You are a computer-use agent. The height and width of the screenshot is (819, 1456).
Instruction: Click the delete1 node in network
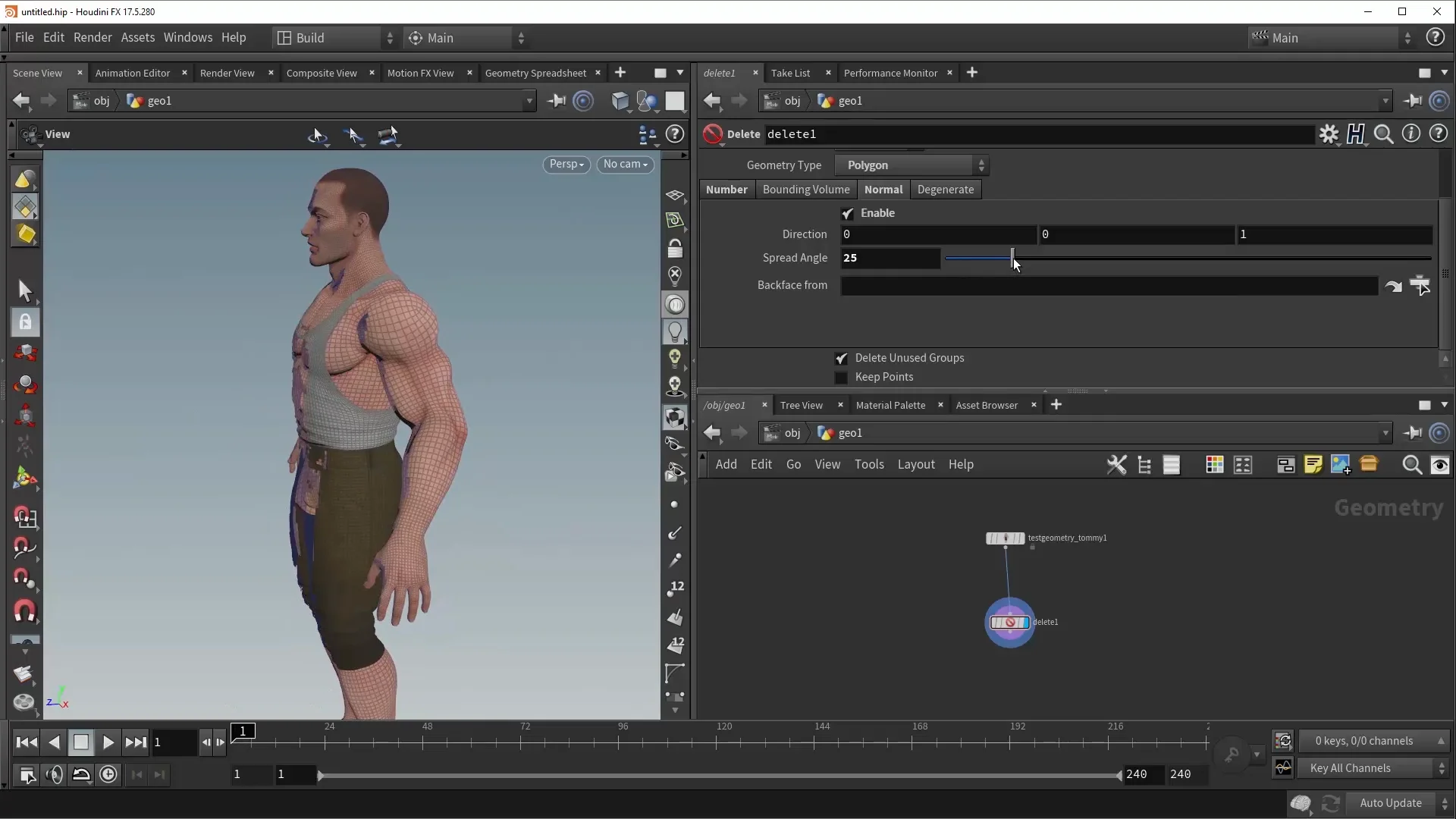(x=1009, y=623)
